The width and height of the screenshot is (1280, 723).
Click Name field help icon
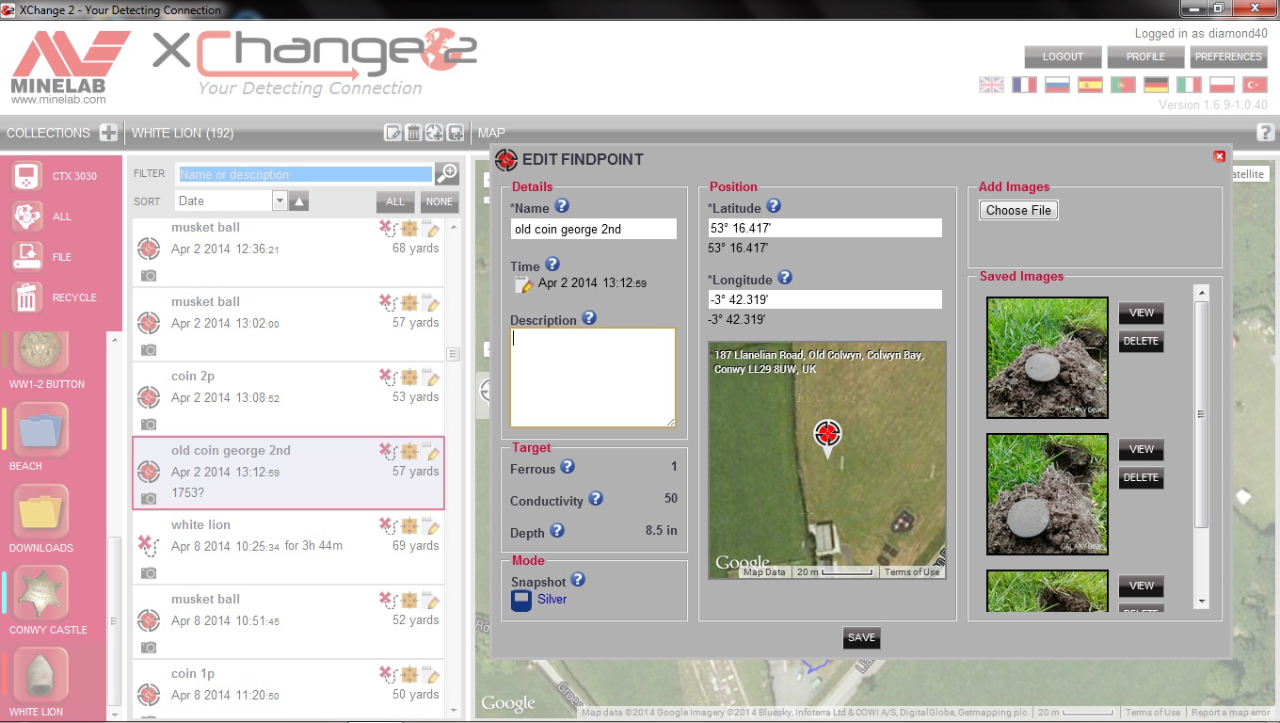(561, 206)
